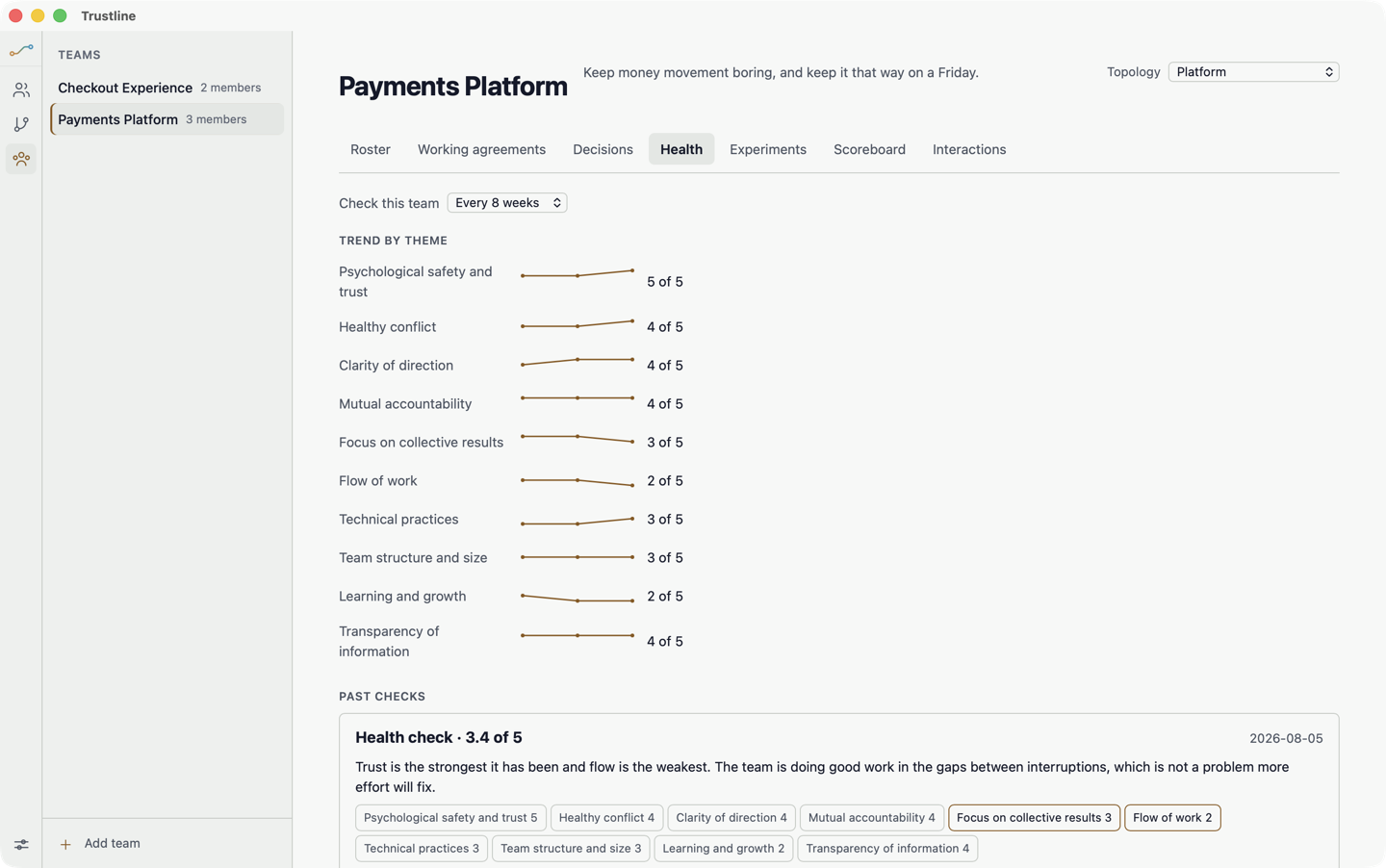Click the Healthy conflict 4 chip

point(606,818)
